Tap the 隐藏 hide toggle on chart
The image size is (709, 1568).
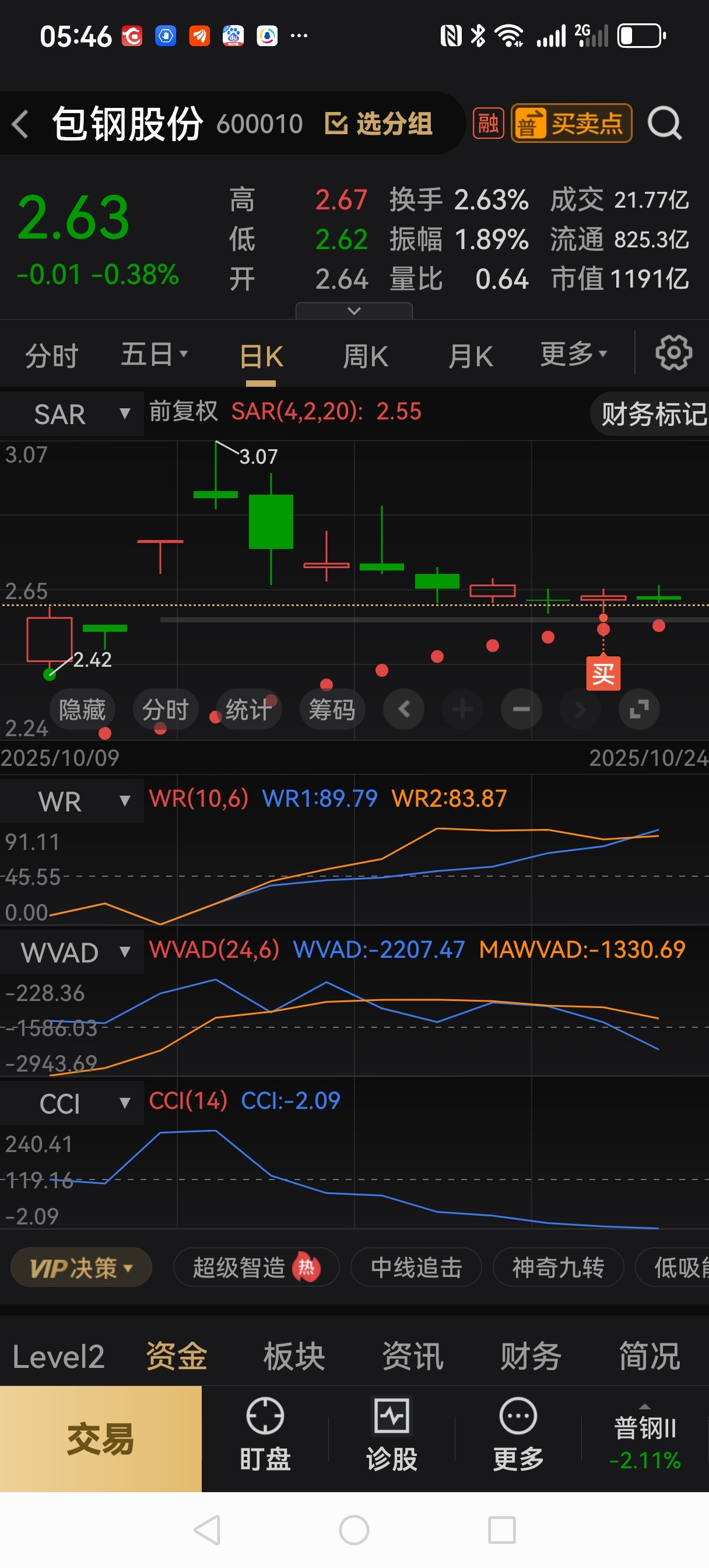point(82,710)
